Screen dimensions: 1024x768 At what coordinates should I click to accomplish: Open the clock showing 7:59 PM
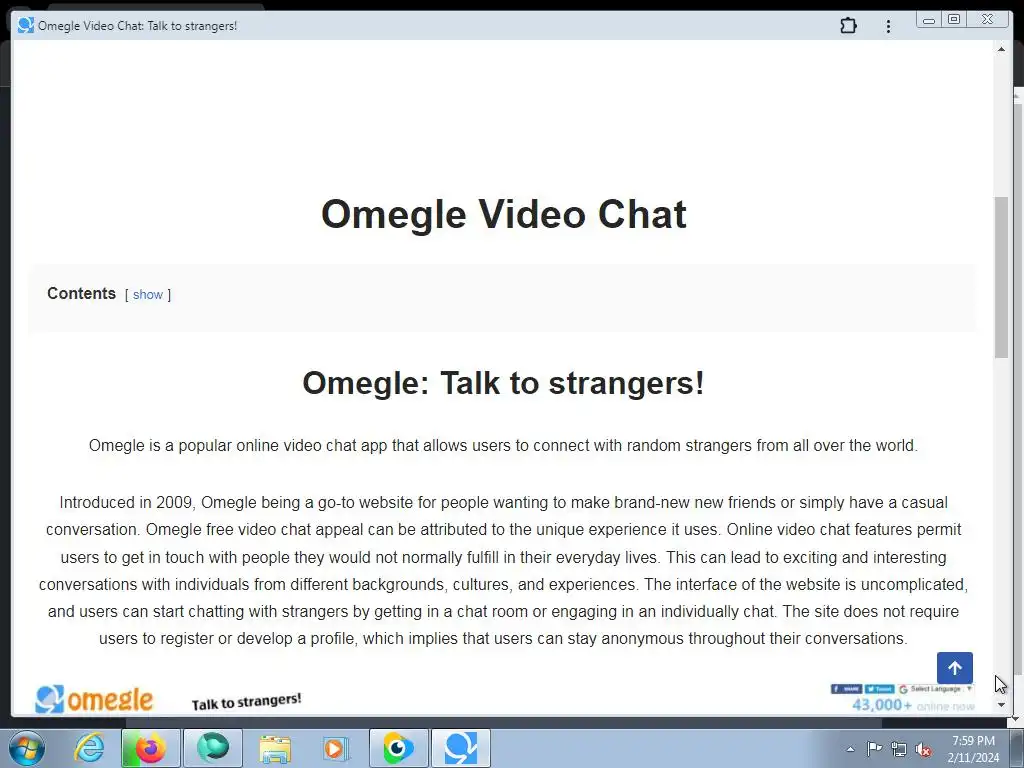pos(973,749)
